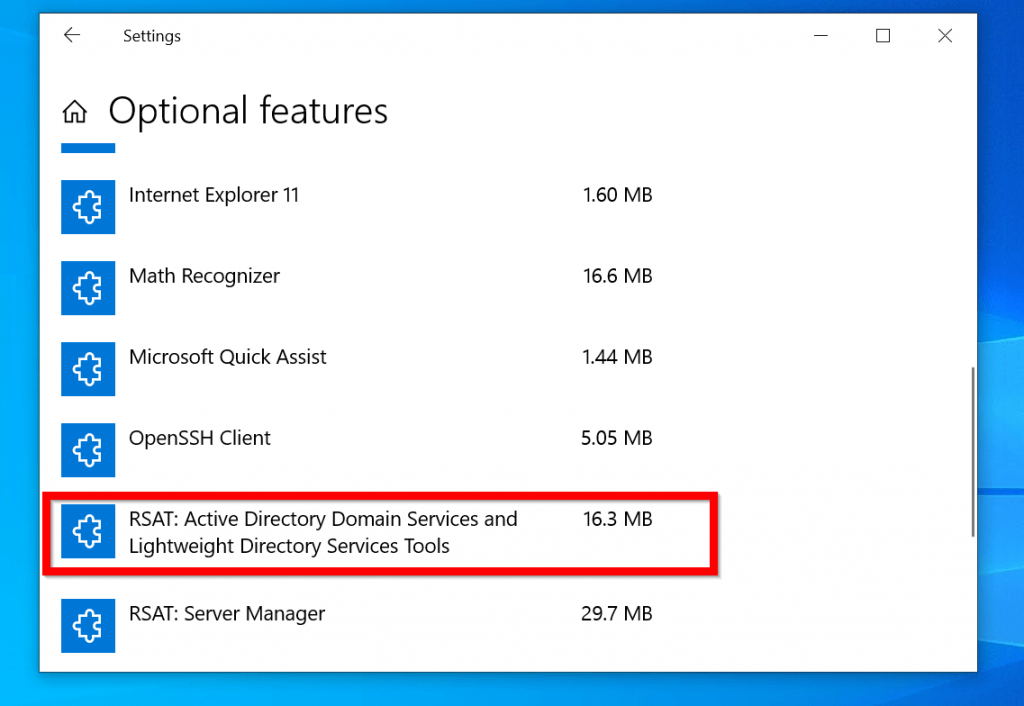The height and width of the screenshot is (706, 1024).
Task: Select the RSAT: Server Manager feature name
Action: tap(226, 613)
